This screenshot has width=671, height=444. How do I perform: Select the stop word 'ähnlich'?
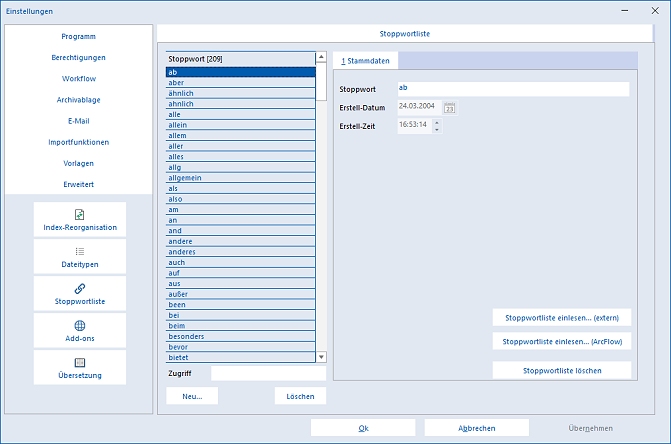241,93
